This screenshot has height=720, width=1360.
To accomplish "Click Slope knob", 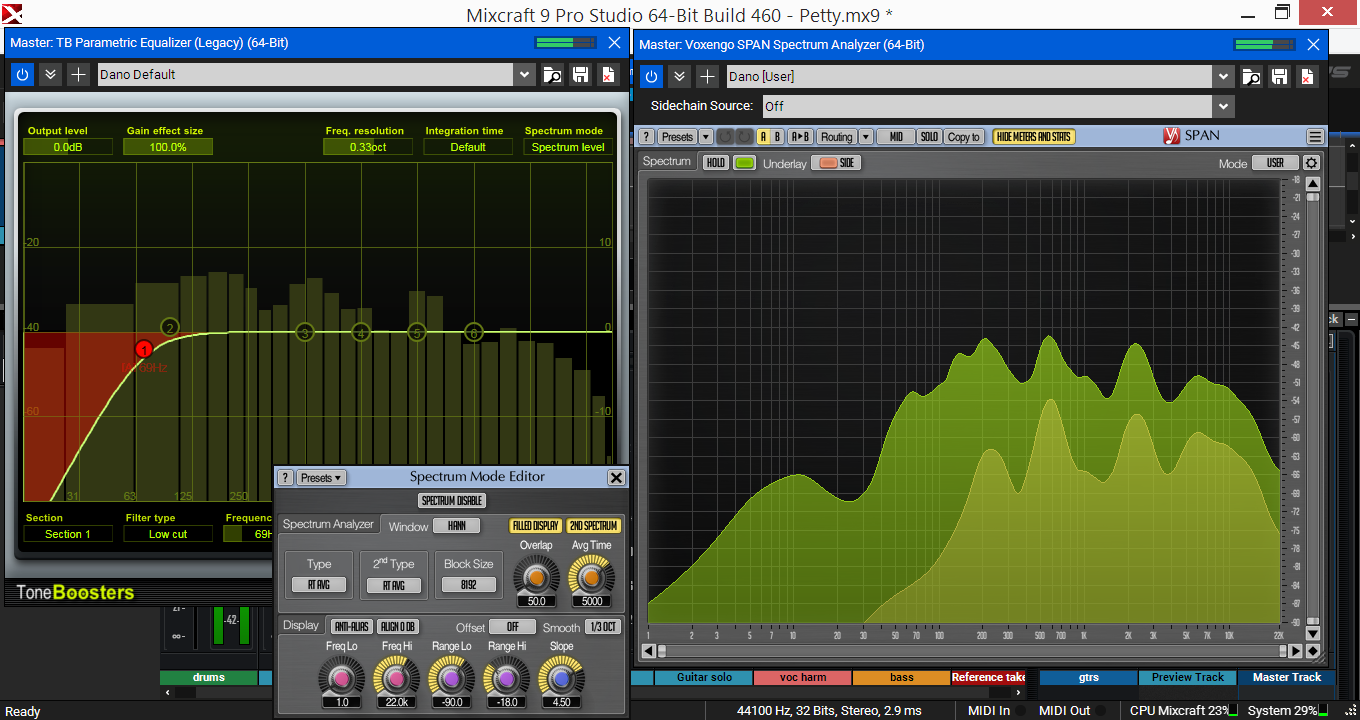I will (562, 678).
